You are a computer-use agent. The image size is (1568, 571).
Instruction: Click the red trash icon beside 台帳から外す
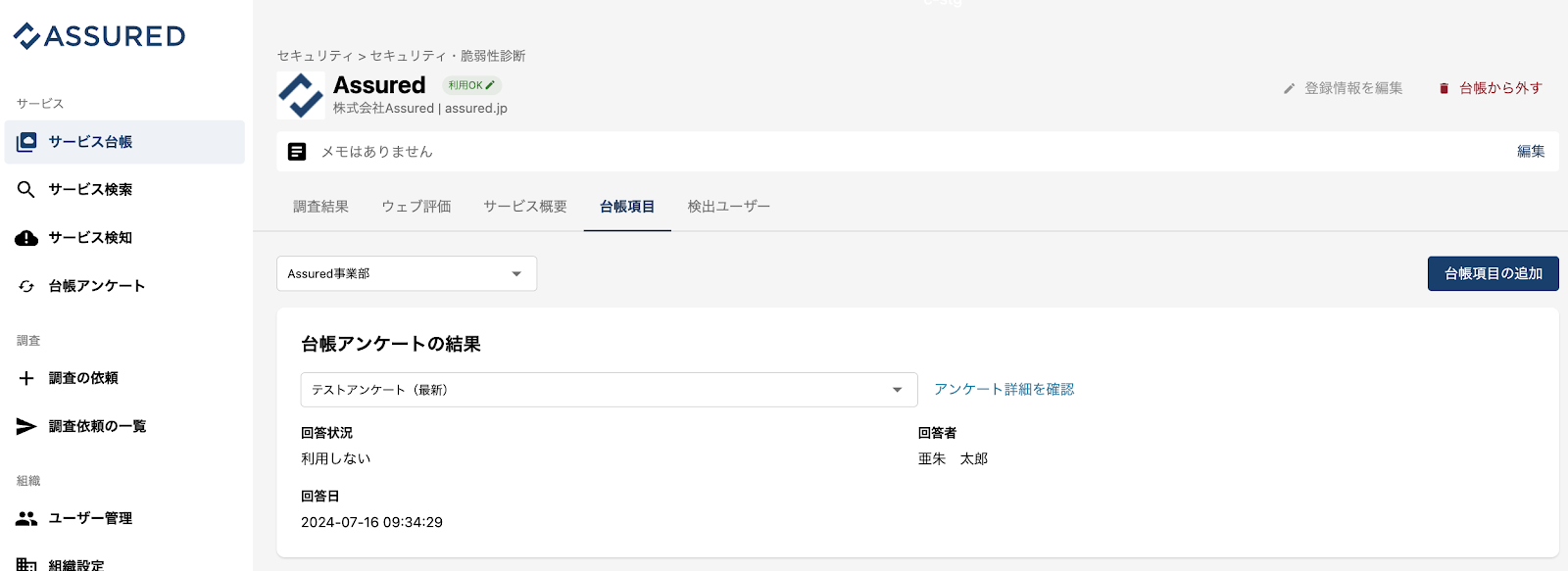[x=1444, y=88]
